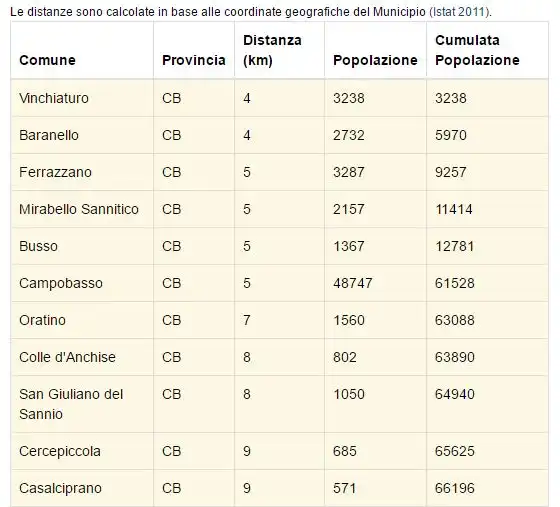Click the Distanza (km) column header
The height and width of the screenshot is (507, 560).
coord(272,50)
